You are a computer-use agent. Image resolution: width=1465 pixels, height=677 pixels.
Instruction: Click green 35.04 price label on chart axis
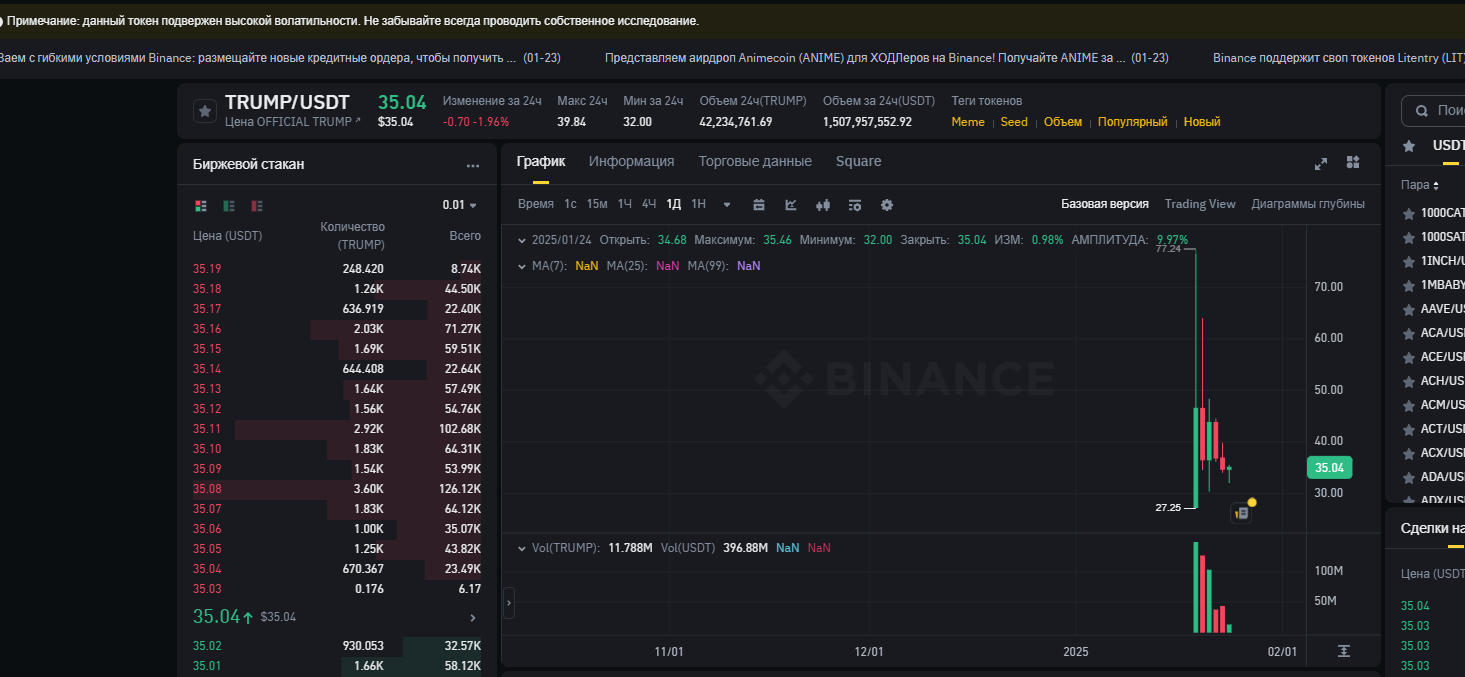[x=1330, y=467]
